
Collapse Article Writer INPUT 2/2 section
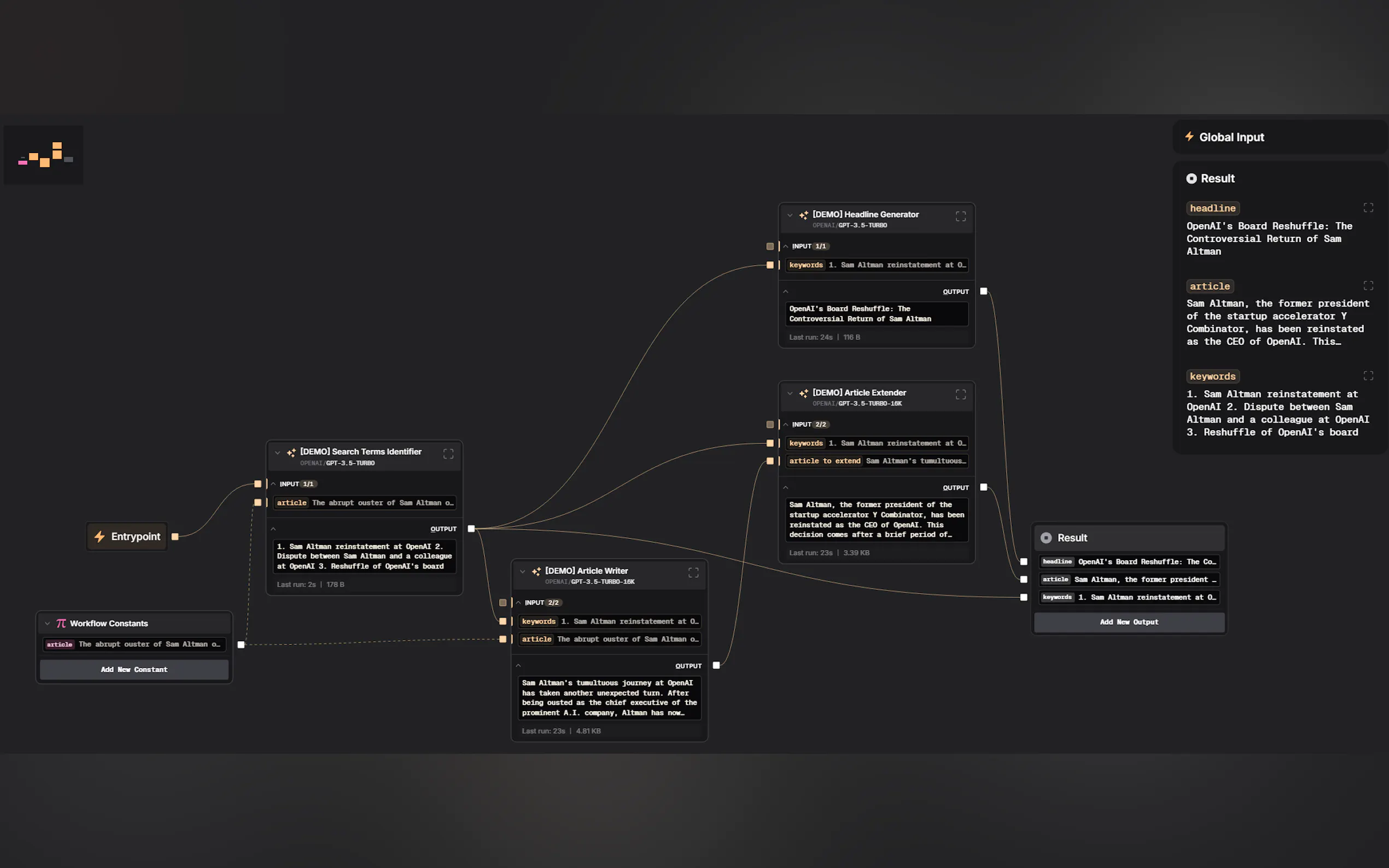coord(518,603)
